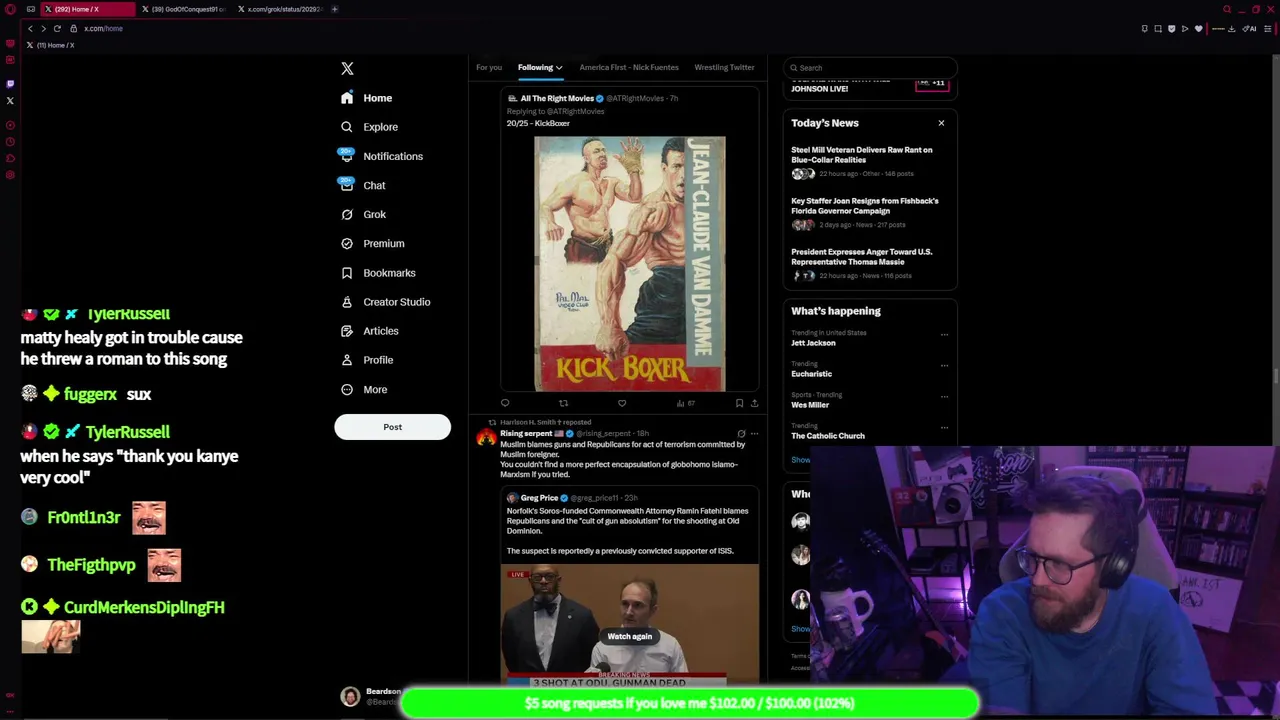
Task: Launch Grok assistant
Action: 362,214
